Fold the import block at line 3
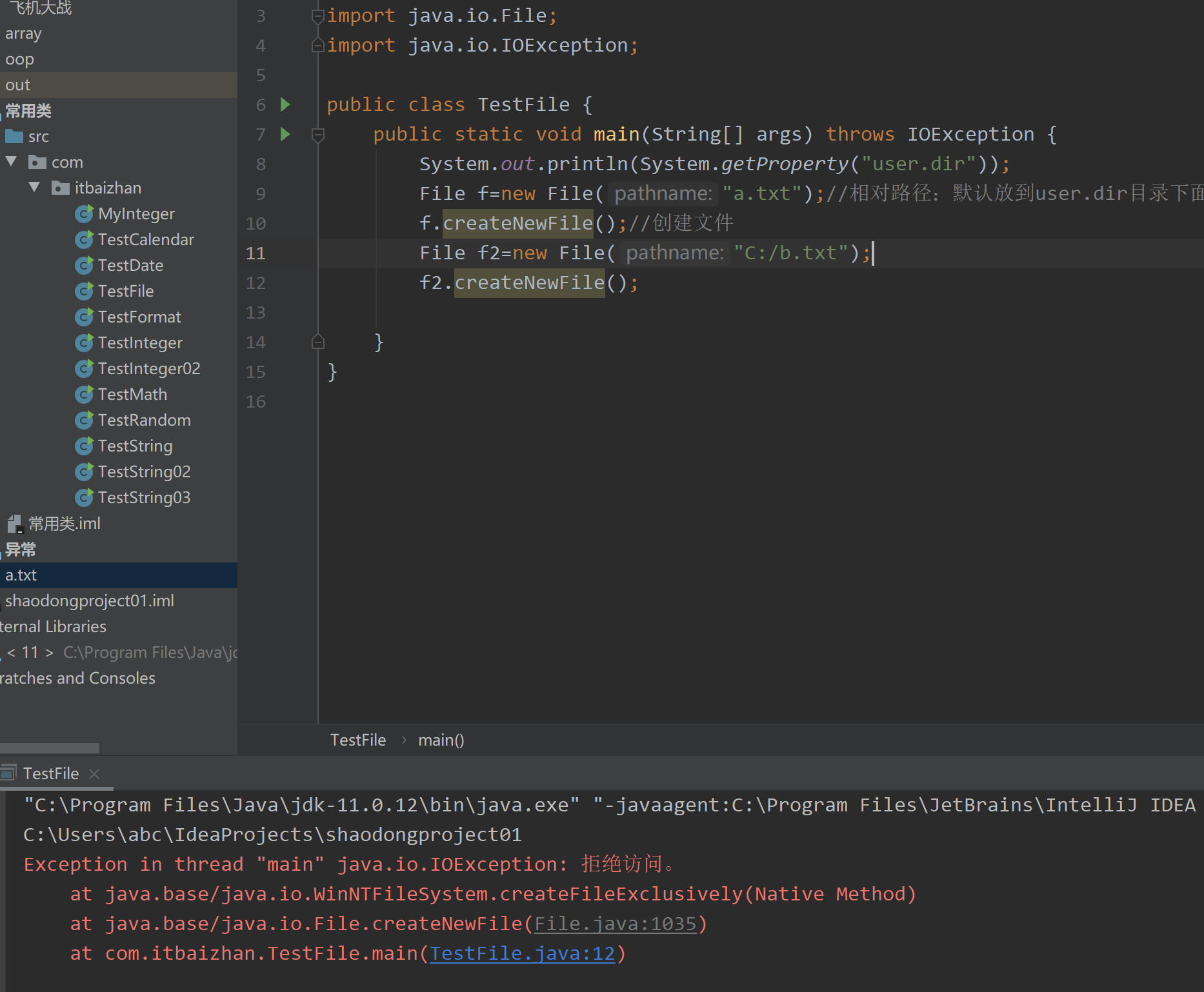Image resolution: width=1204 pixels, height=992 pixels. (317, 16)
